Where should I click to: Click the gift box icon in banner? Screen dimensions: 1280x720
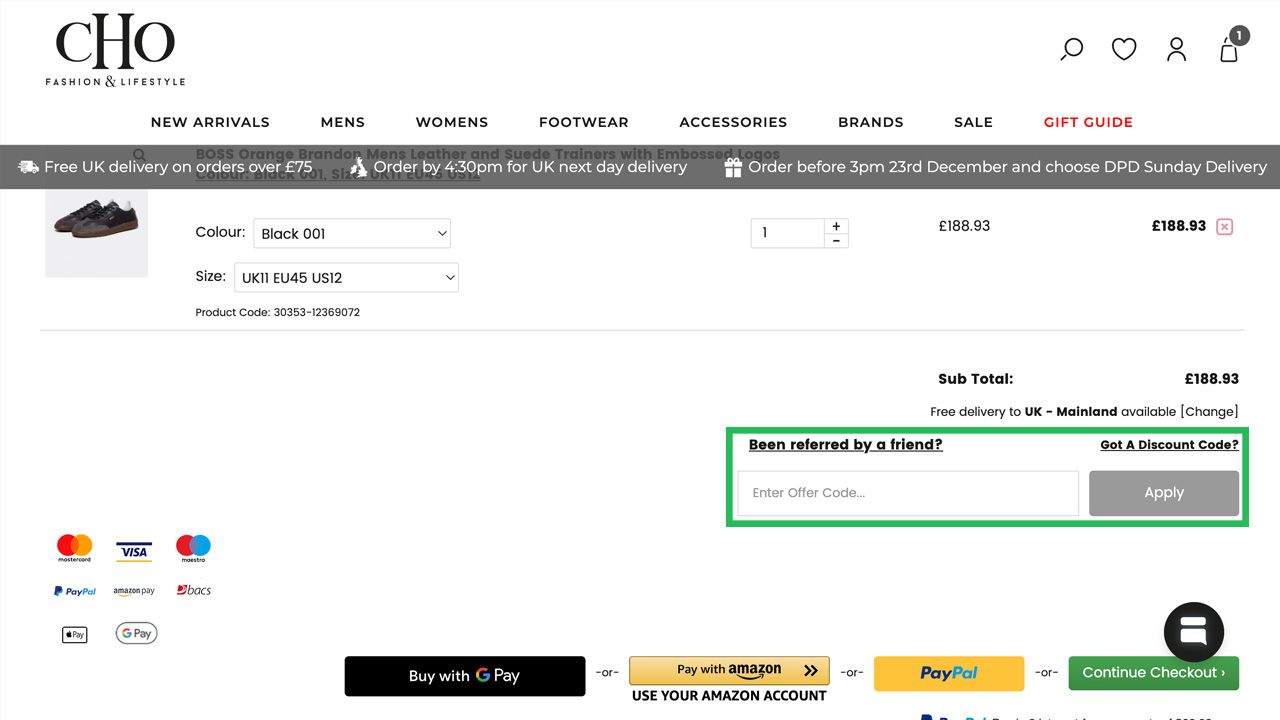(733, 167)
